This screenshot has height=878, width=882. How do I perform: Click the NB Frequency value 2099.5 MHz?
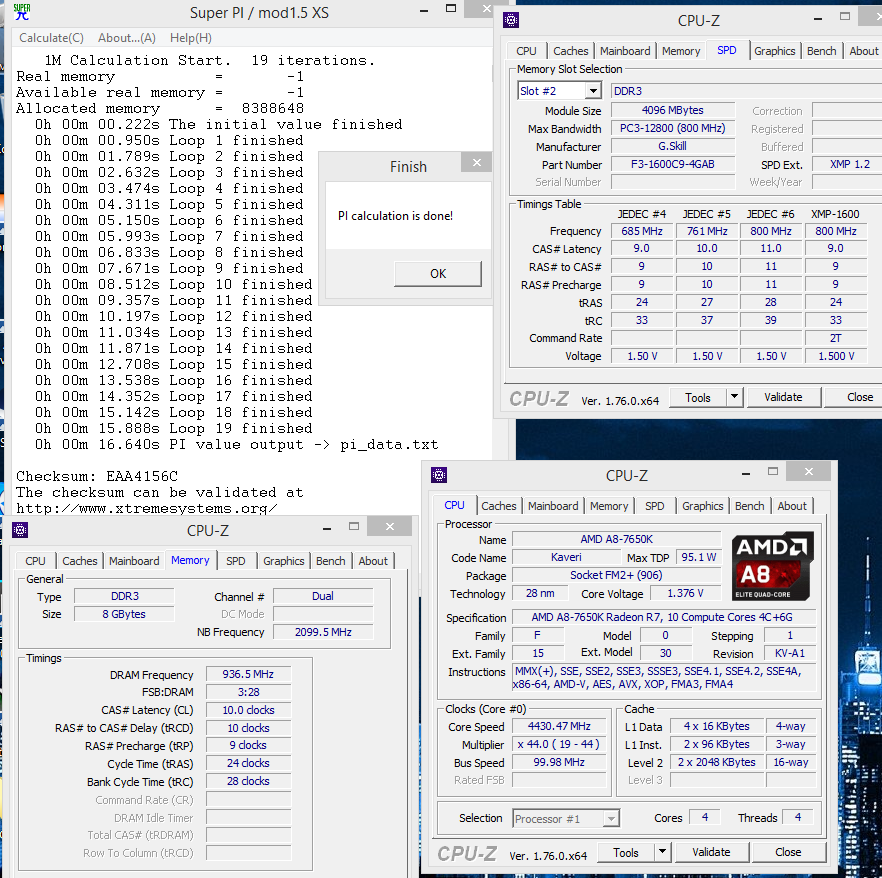[323, 632]
